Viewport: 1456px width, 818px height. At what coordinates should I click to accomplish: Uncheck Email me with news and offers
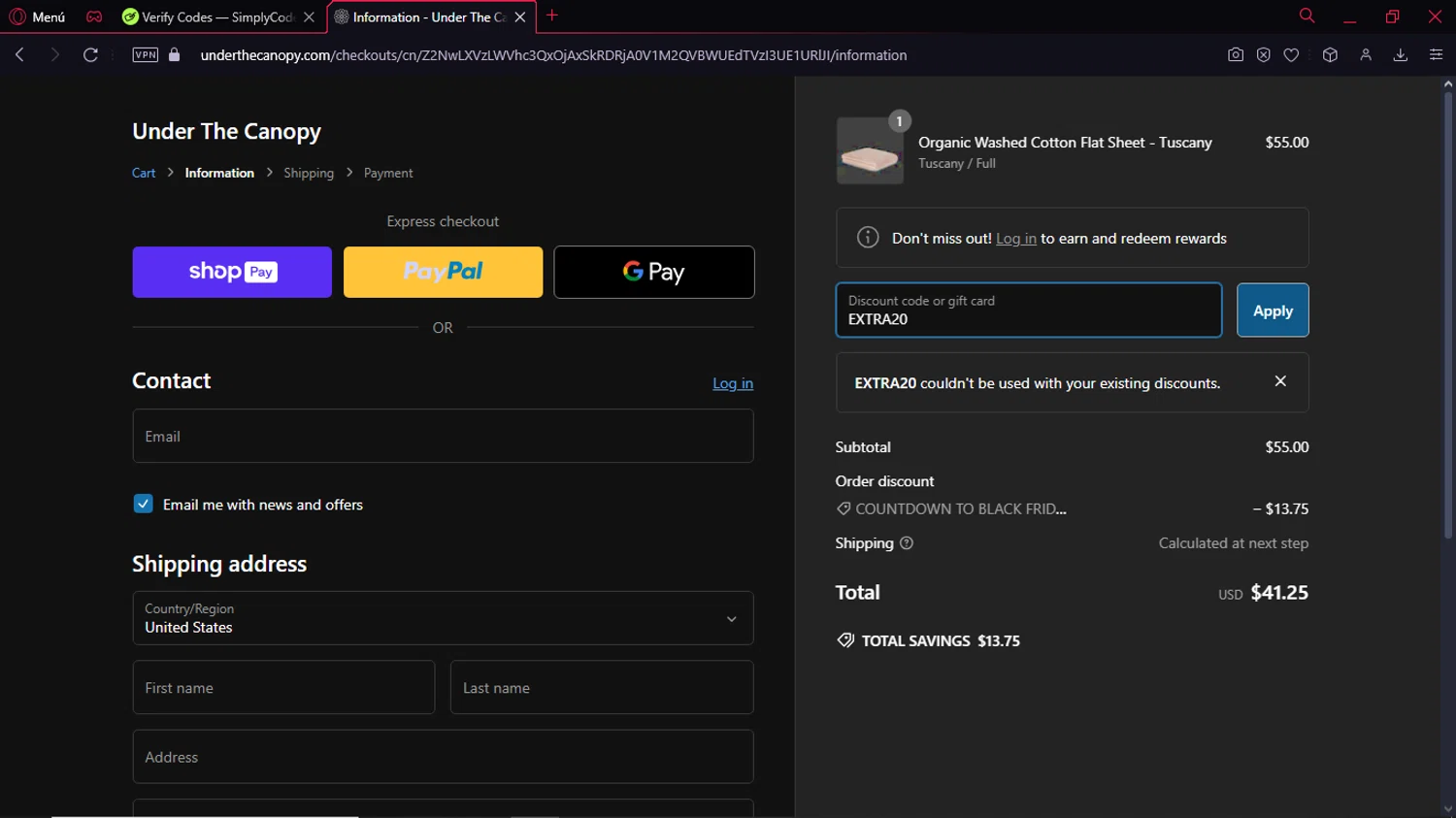(143, 504)
